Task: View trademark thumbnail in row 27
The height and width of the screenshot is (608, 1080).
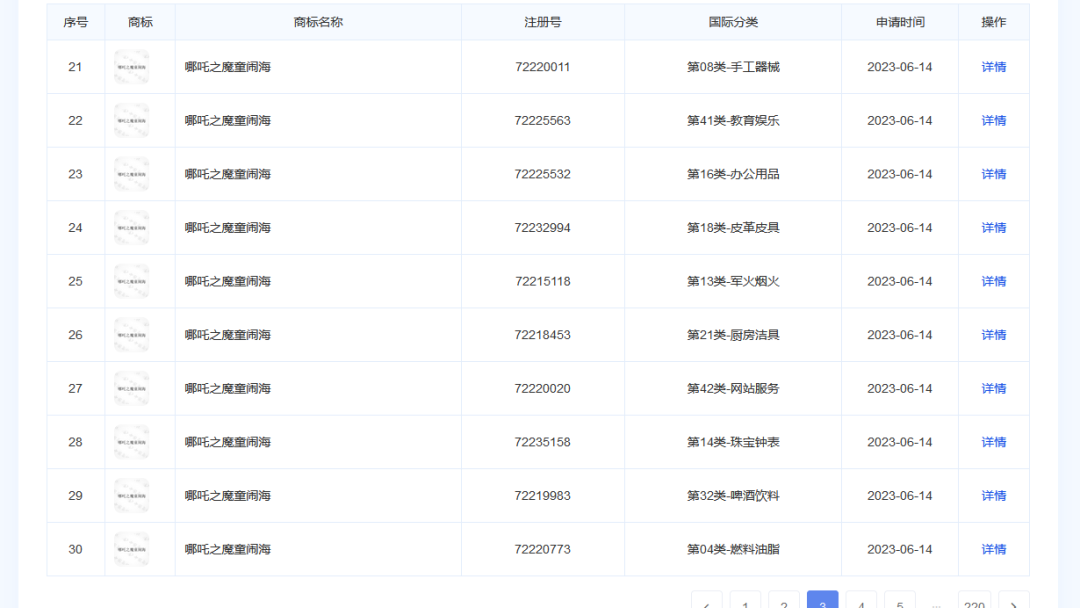Action: coord(131,389)
